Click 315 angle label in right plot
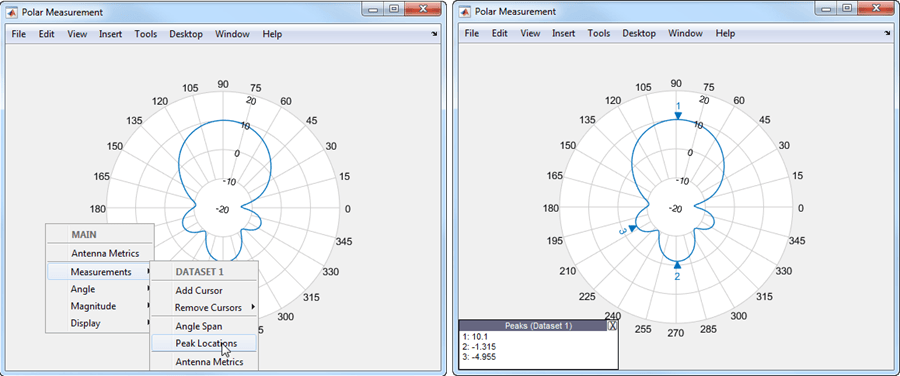This screenshot has height=376, width=900. click(x=766, y=297)
